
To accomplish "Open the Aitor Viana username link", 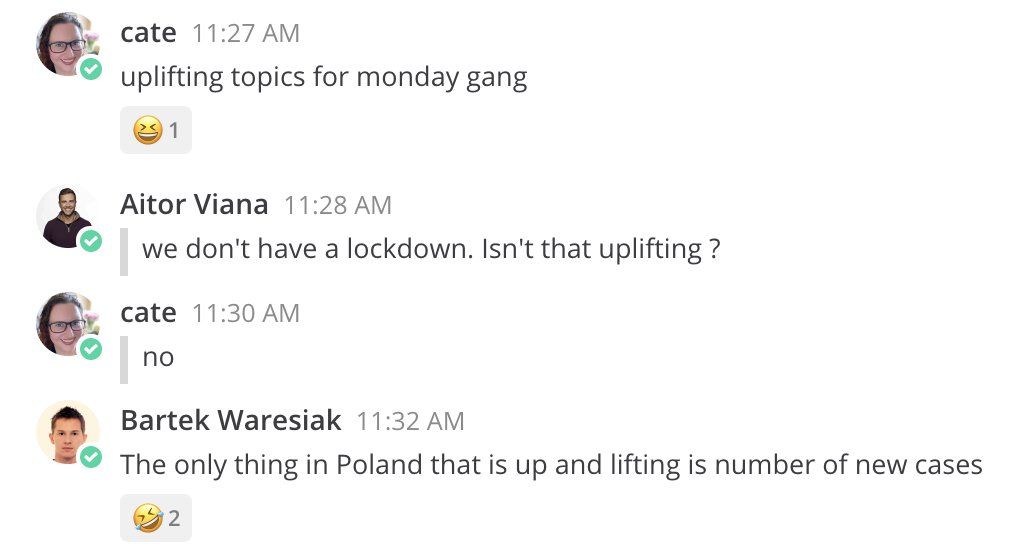I will (194, 205).
